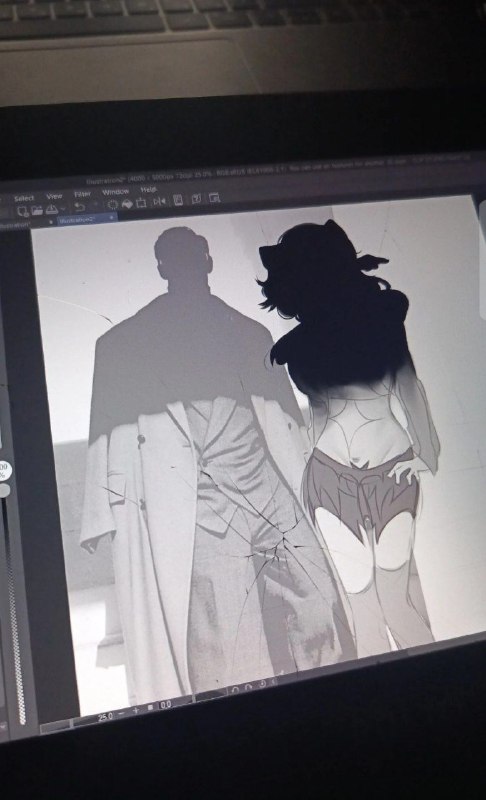The width and height of the screenshot is (486, 800).
Task: Click the New document icon in the command bar
Action: tap(23, 211)
